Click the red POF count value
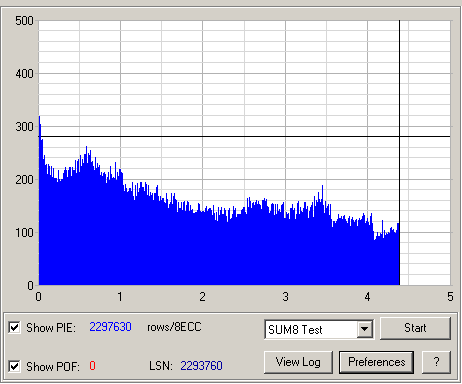 coord(92,366)
